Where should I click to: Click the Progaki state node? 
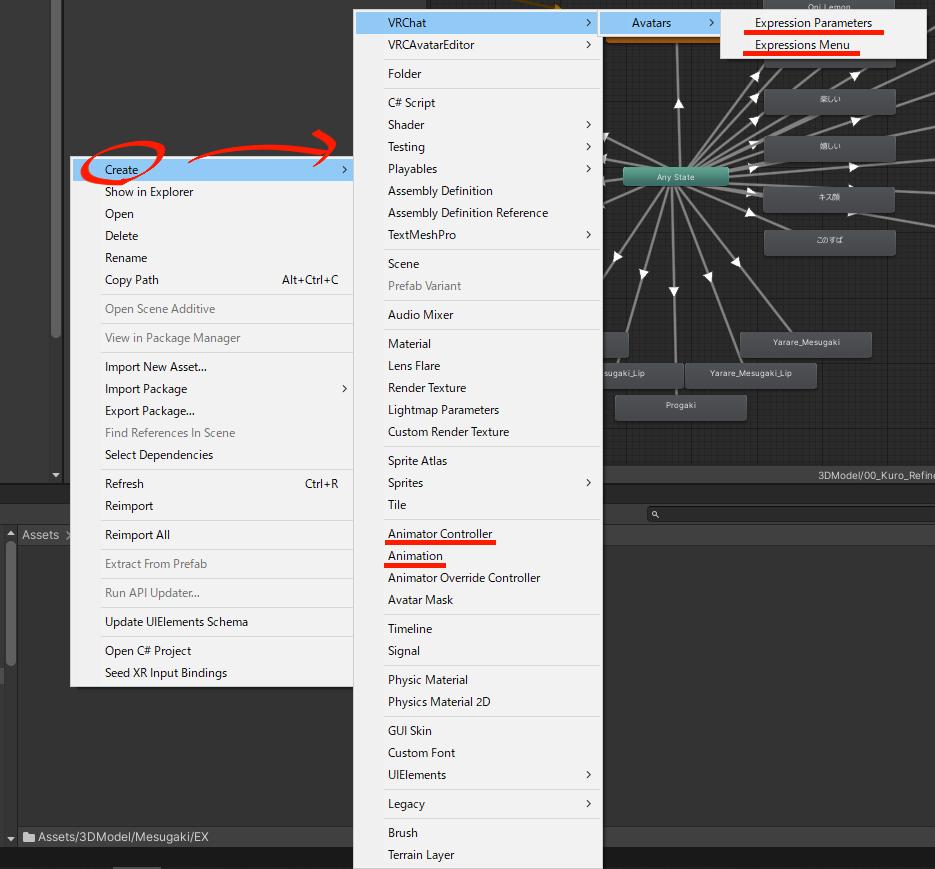(680, 406)
